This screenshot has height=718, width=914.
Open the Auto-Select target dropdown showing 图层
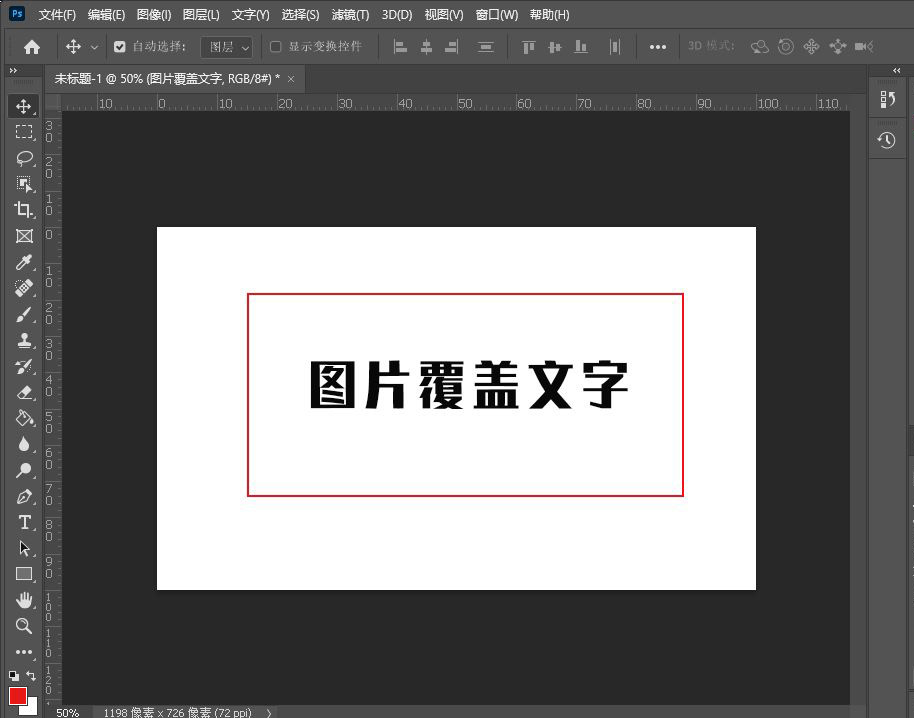tap(226, 46)
